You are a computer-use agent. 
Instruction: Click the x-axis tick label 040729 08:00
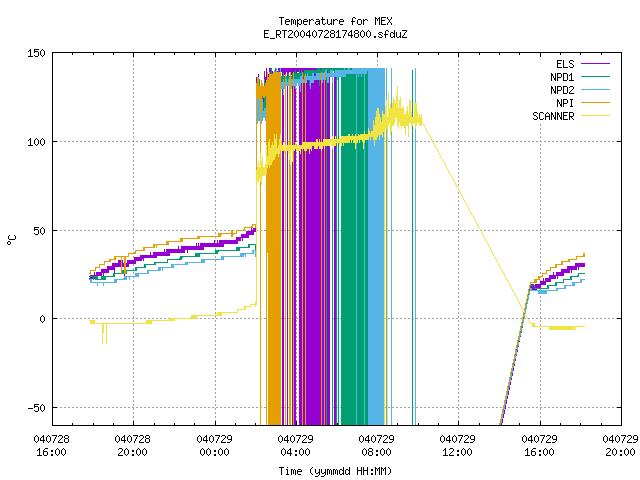pos(377,446)
